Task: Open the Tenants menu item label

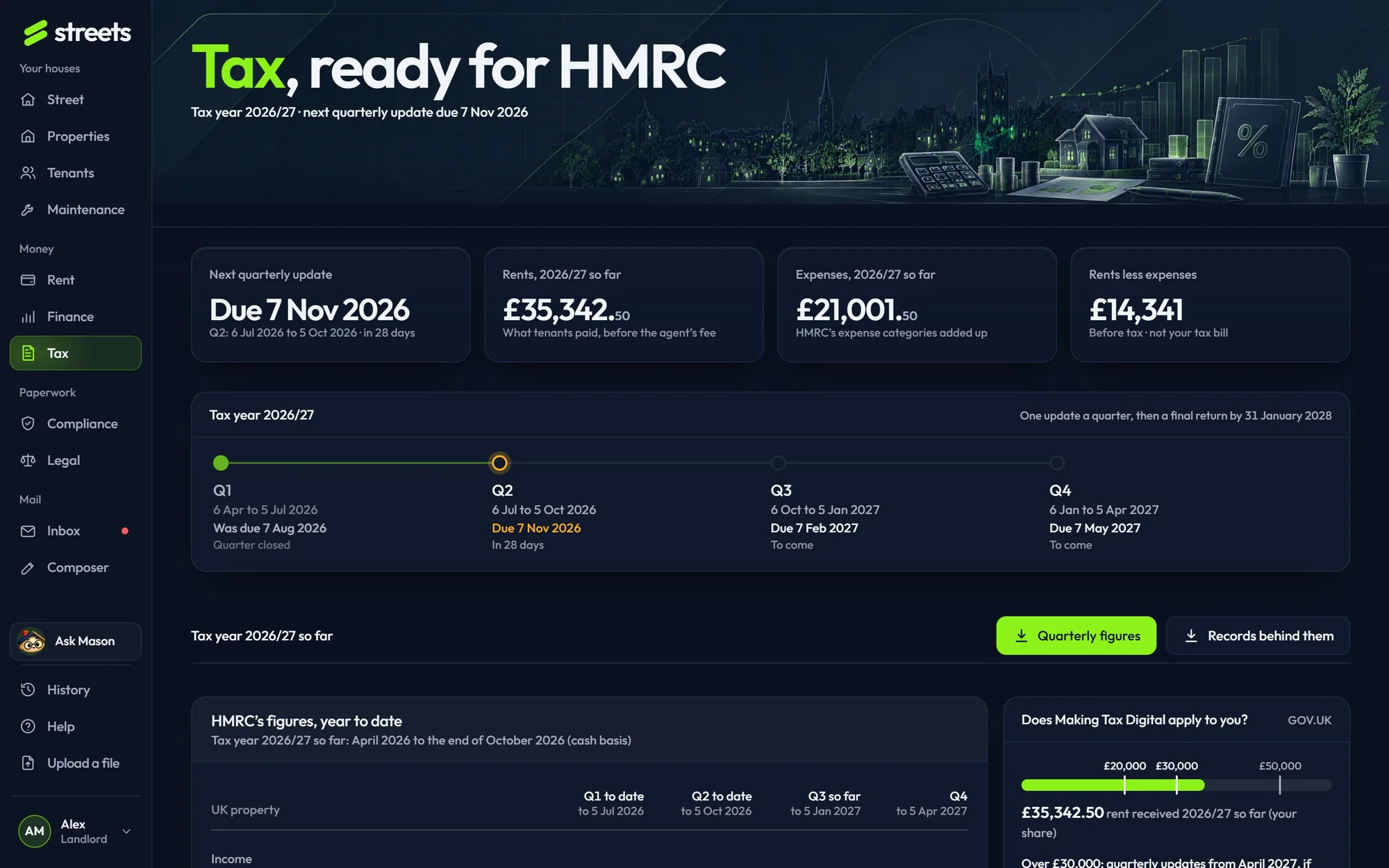Action: click(x=70, y=173)
